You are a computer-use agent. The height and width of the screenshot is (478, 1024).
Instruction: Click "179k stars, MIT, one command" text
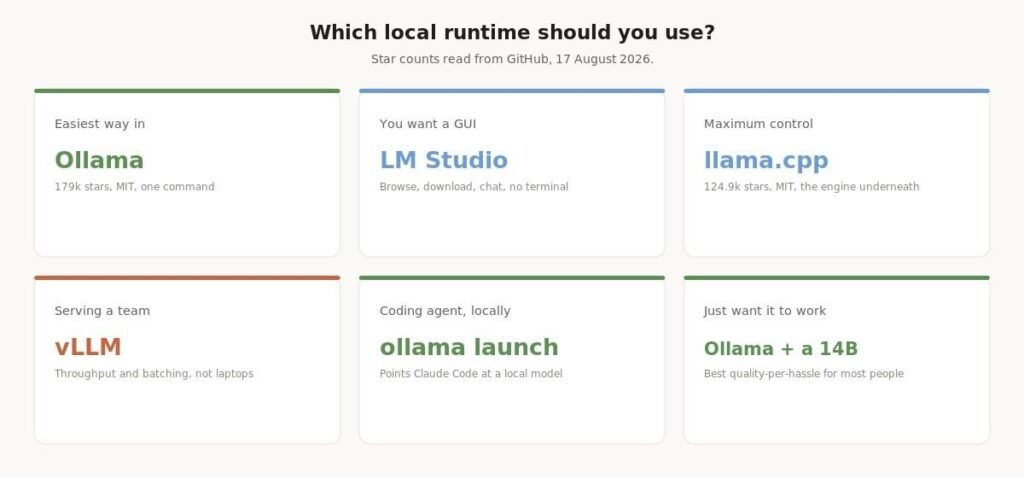135,187
